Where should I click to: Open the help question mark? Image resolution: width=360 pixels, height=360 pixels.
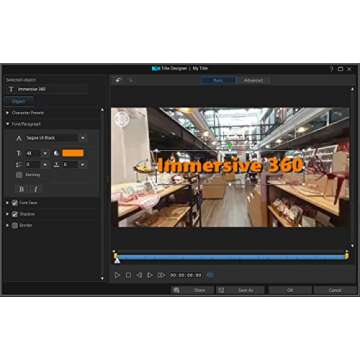331,69
